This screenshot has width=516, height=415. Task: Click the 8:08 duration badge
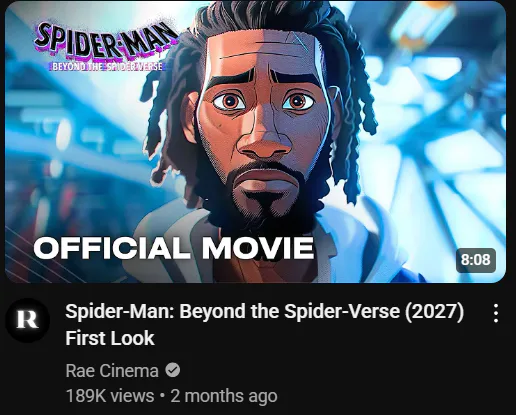[x=476, y=260]
